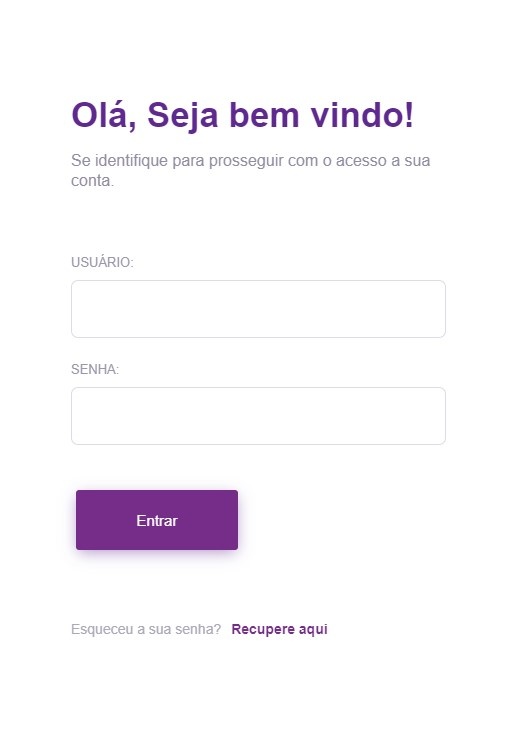Place cursor in the password text box
This screenshot has height=732, width=515.
[258, 416]
